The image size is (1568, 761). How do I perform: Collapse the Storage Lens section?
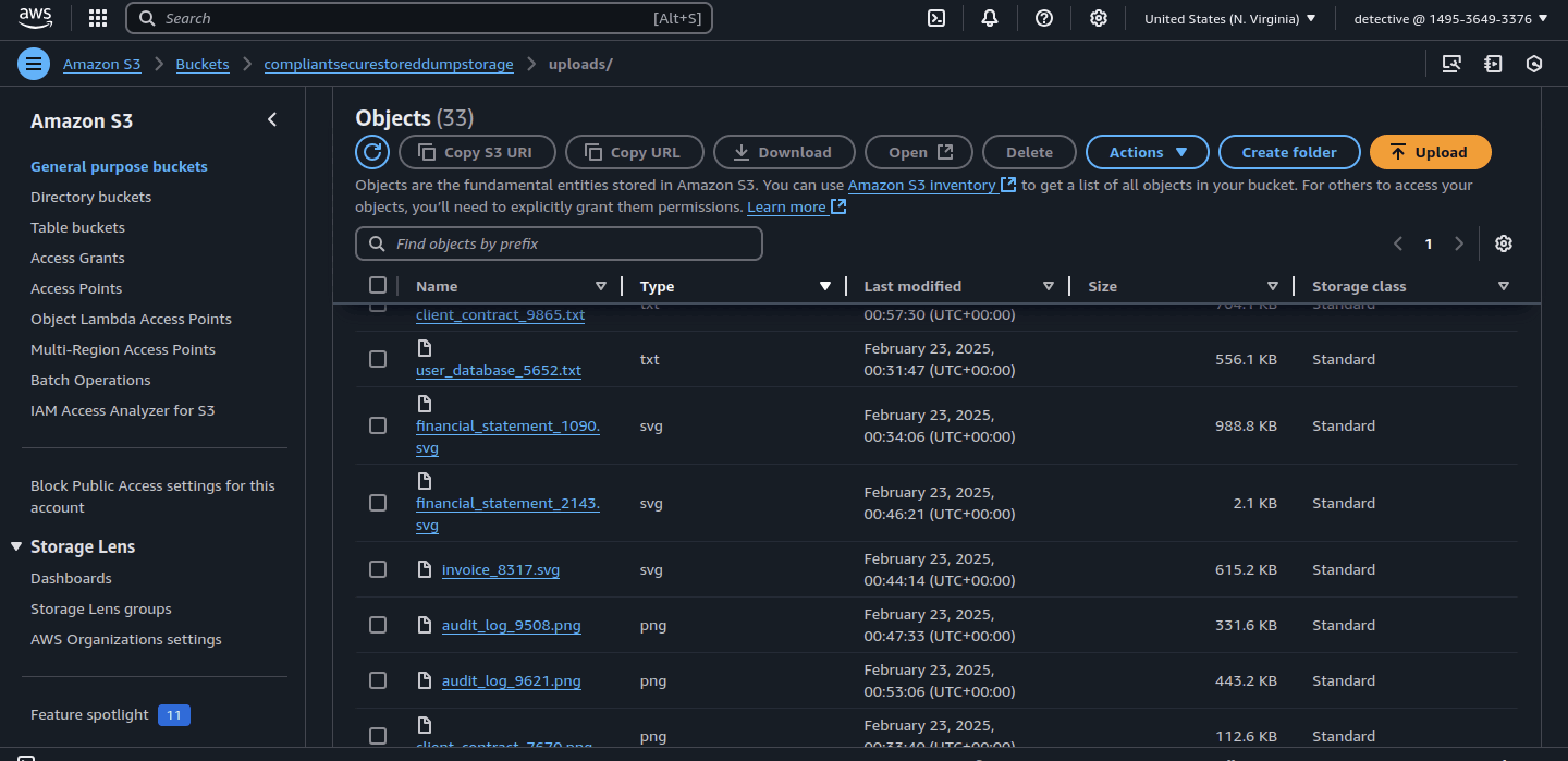coord(16,546)
